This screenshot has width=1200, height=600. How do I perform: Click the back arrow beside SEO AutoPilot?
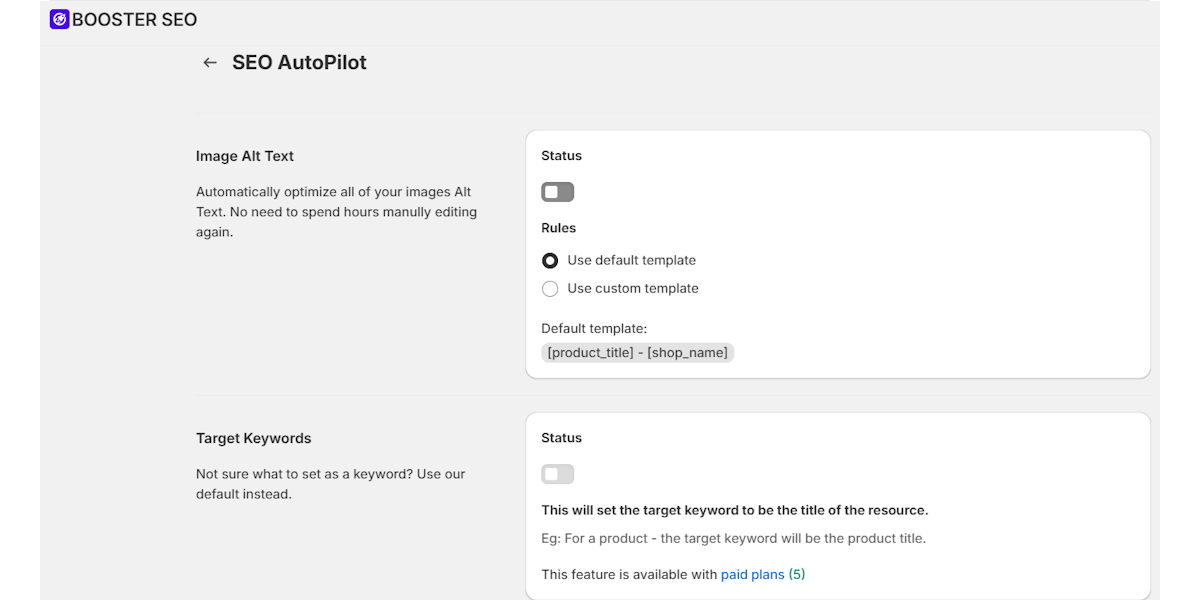click(209, 62)
